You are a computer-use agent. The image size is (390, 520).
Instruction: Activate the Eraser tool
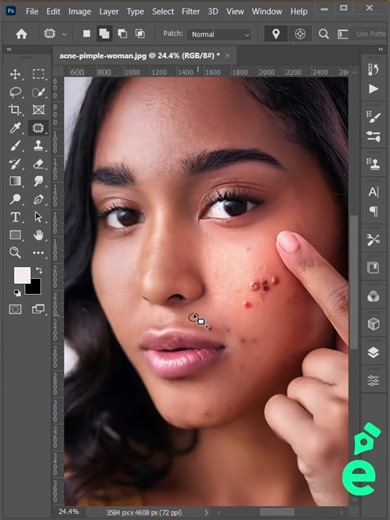click(38, 164)
